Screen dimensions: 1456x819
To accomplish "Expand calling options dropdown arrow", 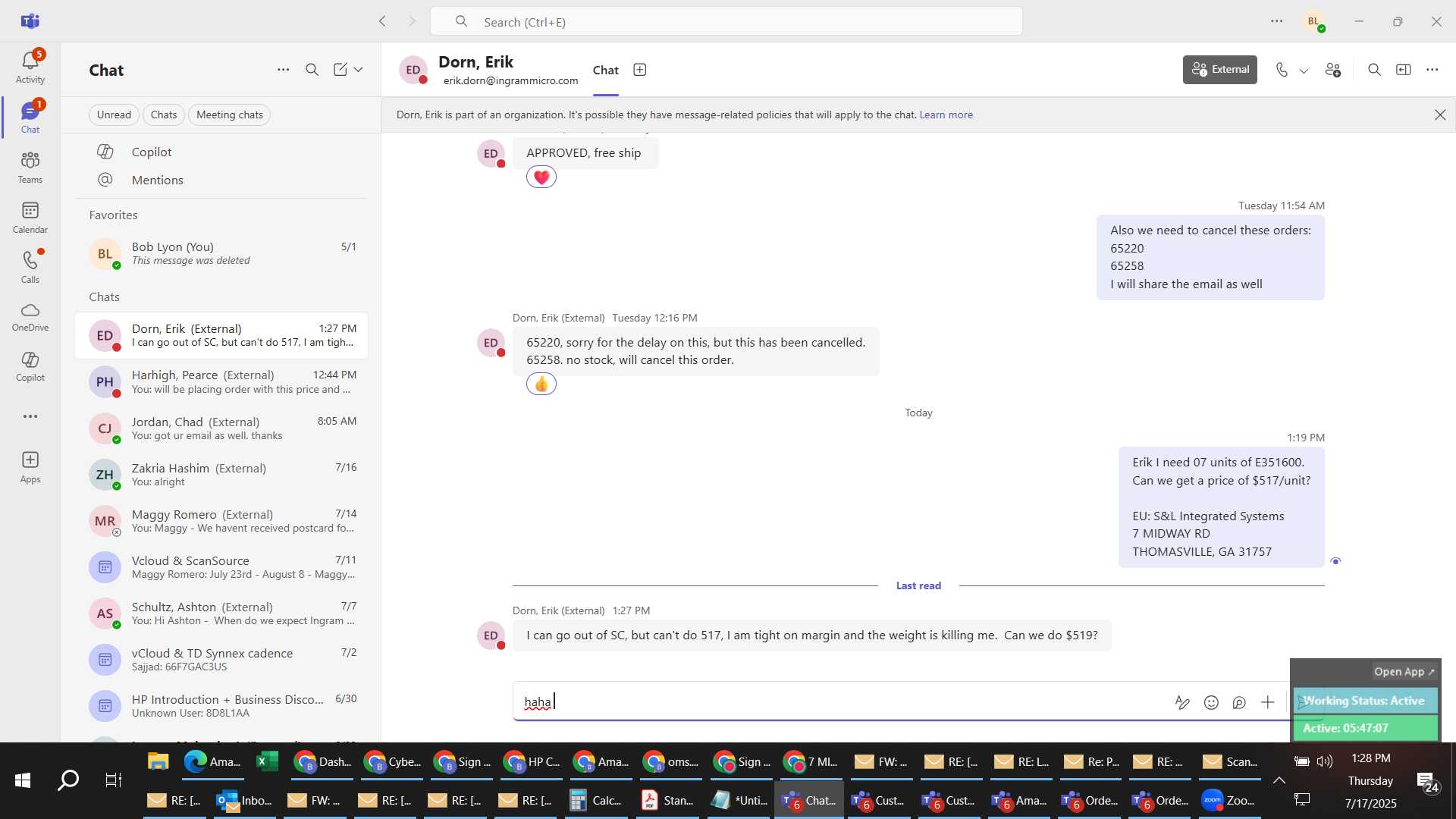I will [x=1304, y=71].
